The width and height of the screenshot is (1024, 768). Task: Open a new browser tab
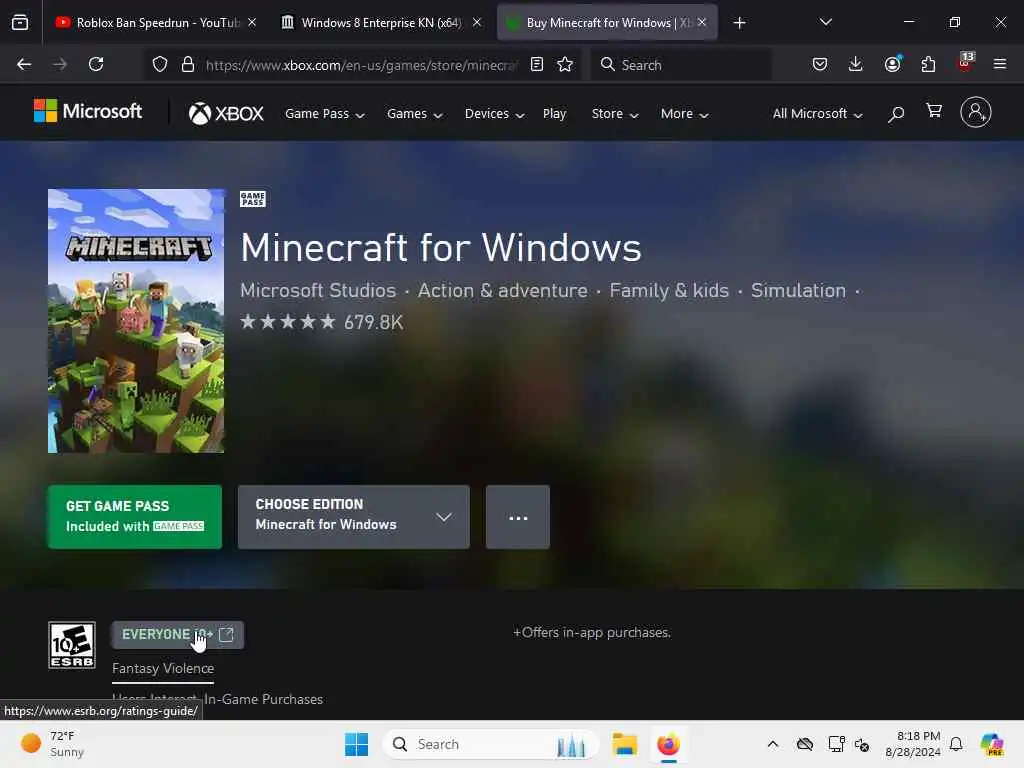[x=739, y=23]
